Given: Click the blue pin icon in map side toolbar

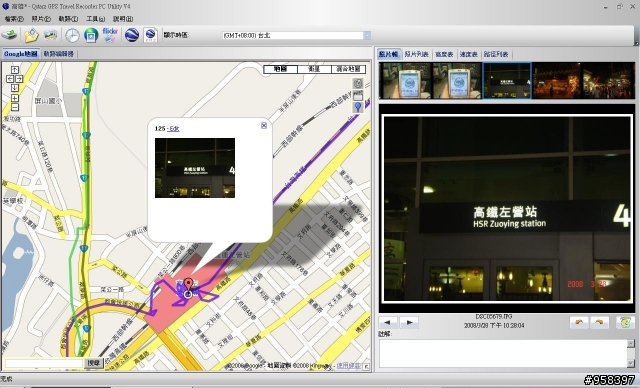Looking at the screenshot, I should [358, 107].
